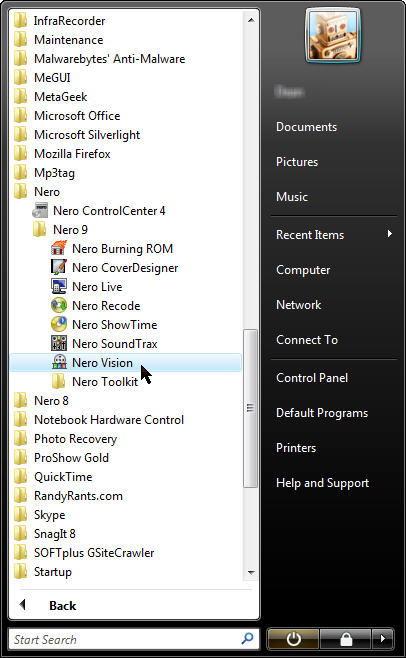This screenshot has width=406, height=658.
Task: Open Control Panel from the right pane
Action: pyautogui.click(x=312, y=378)
